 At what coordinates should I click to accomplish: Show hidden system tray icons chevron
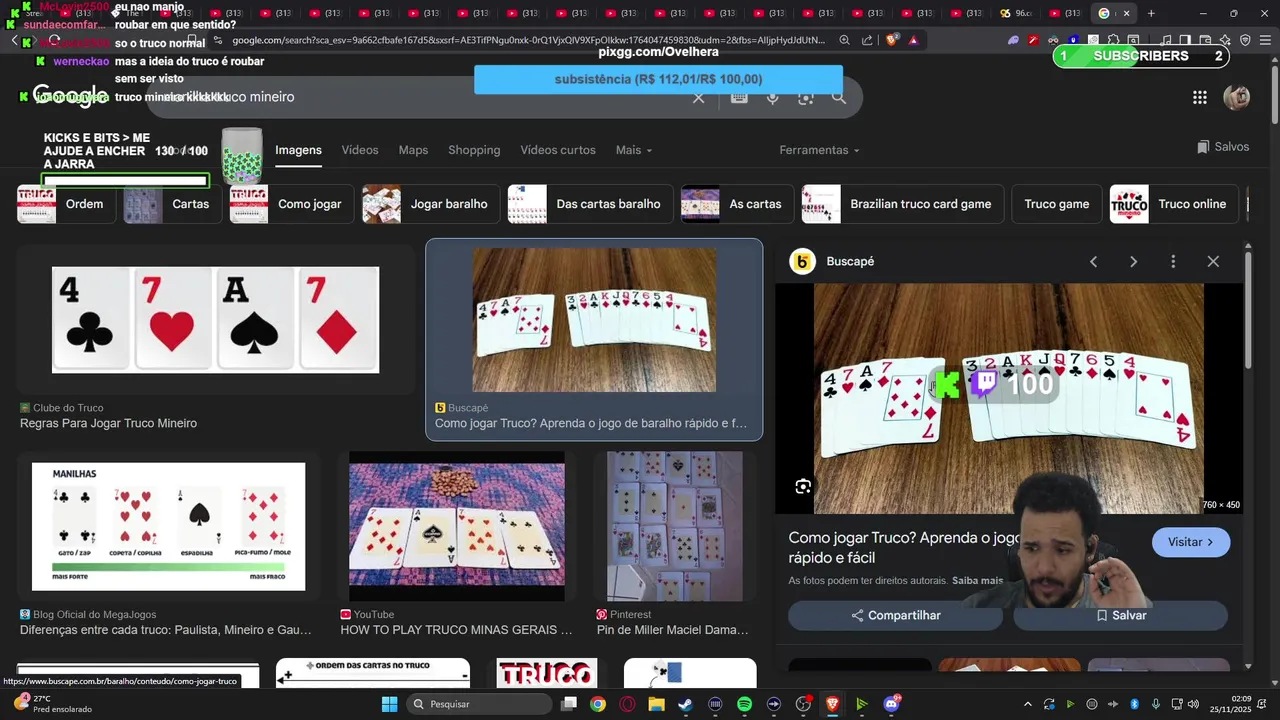tap(1027, 704)
